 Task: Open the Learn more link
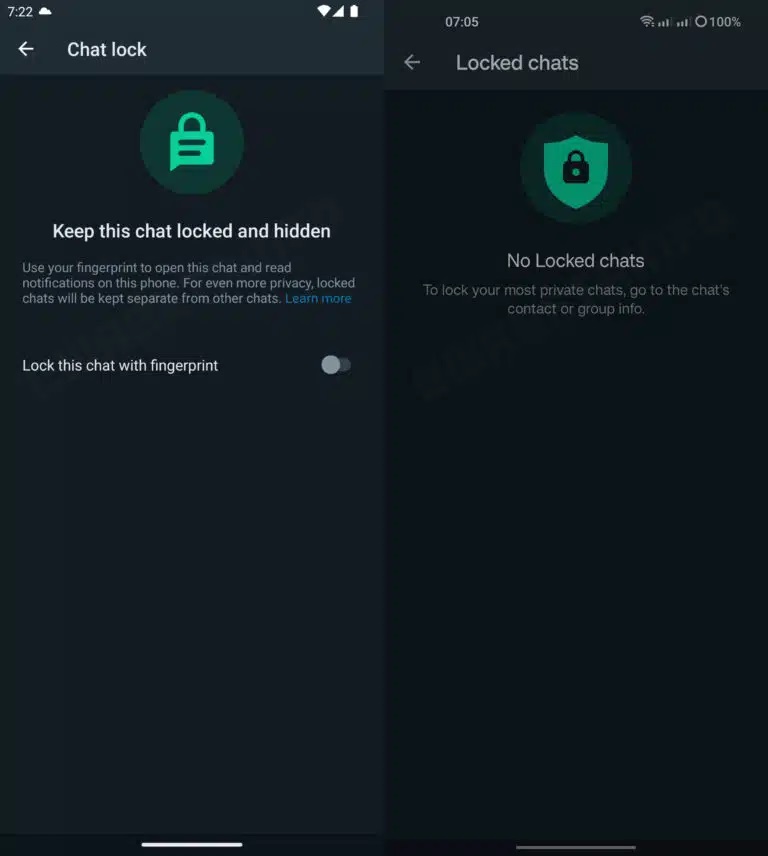[318, 299]
